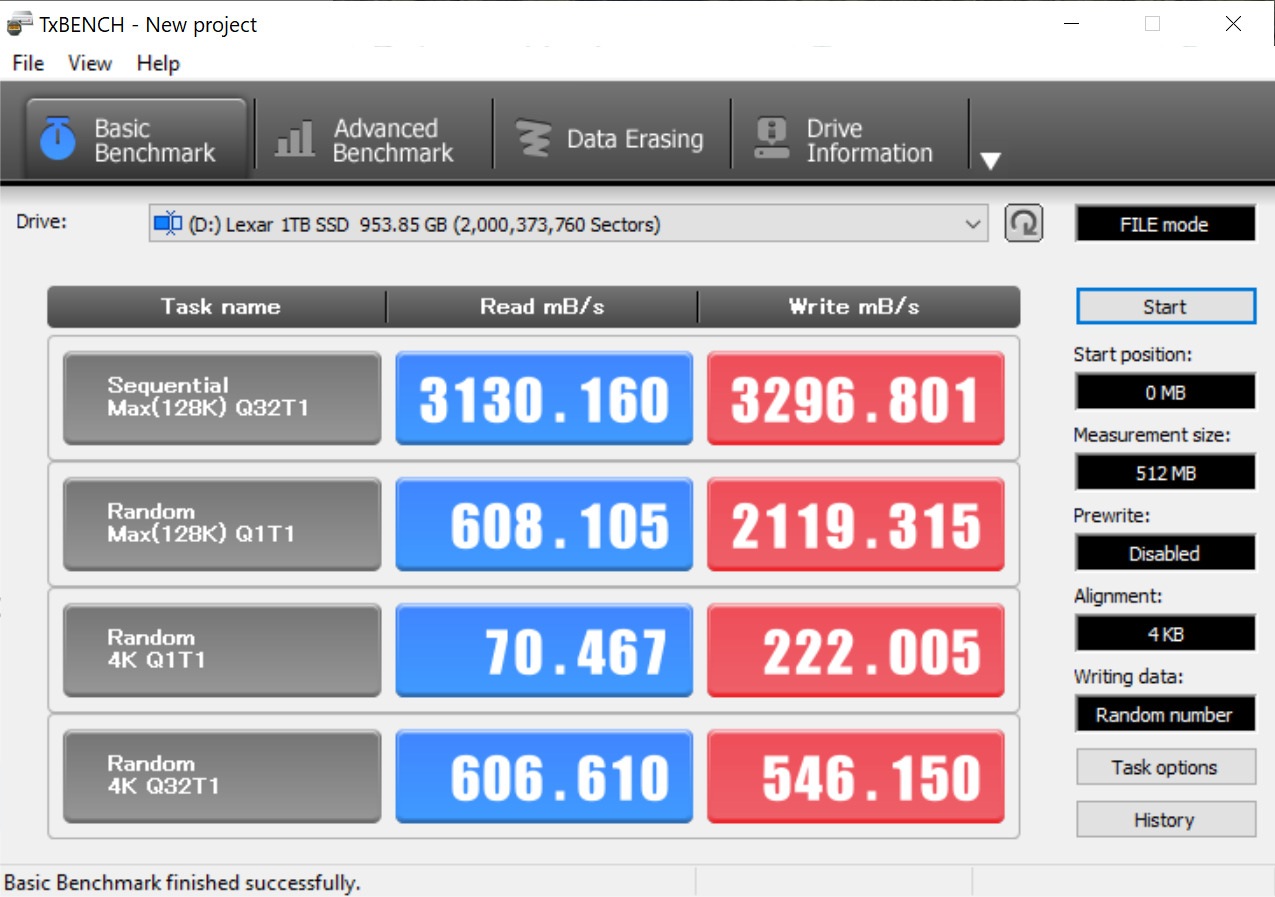Expand the toolbar overflow arrow
The height and width of the screenshot is (897, 1275).
(990, 161)
